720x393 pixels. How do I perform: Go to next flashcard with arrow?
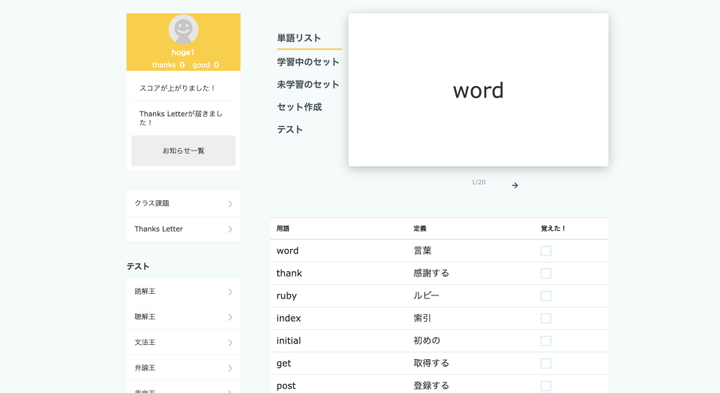(515, 185)
